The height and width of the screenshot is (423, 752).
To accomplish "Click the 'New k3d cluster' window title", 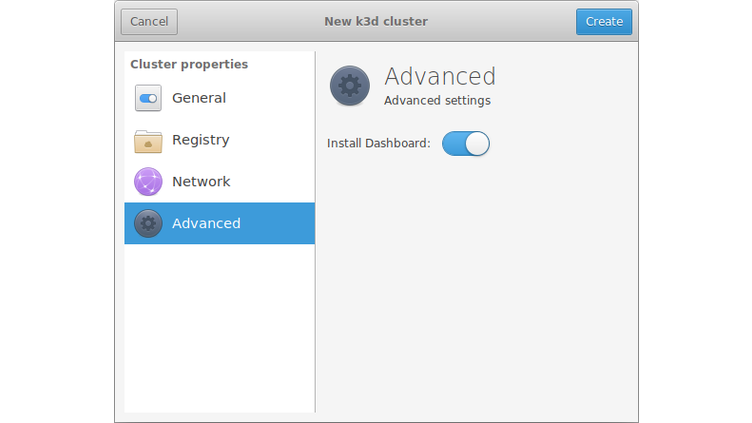I will point(376,21).
